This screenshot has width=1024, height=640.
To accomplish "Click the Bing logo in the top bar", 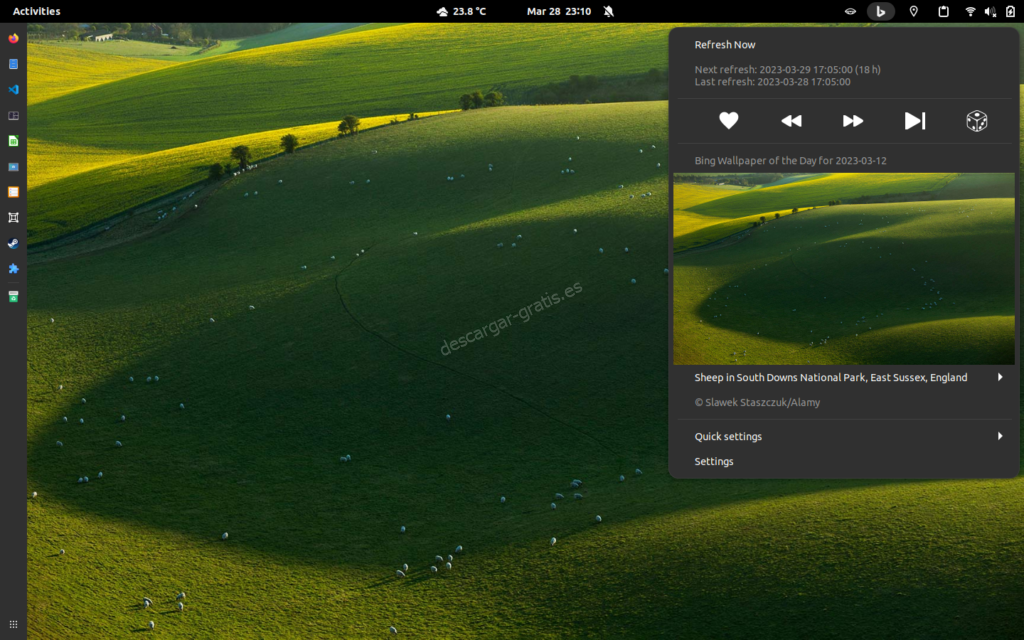I will [881, 11].
